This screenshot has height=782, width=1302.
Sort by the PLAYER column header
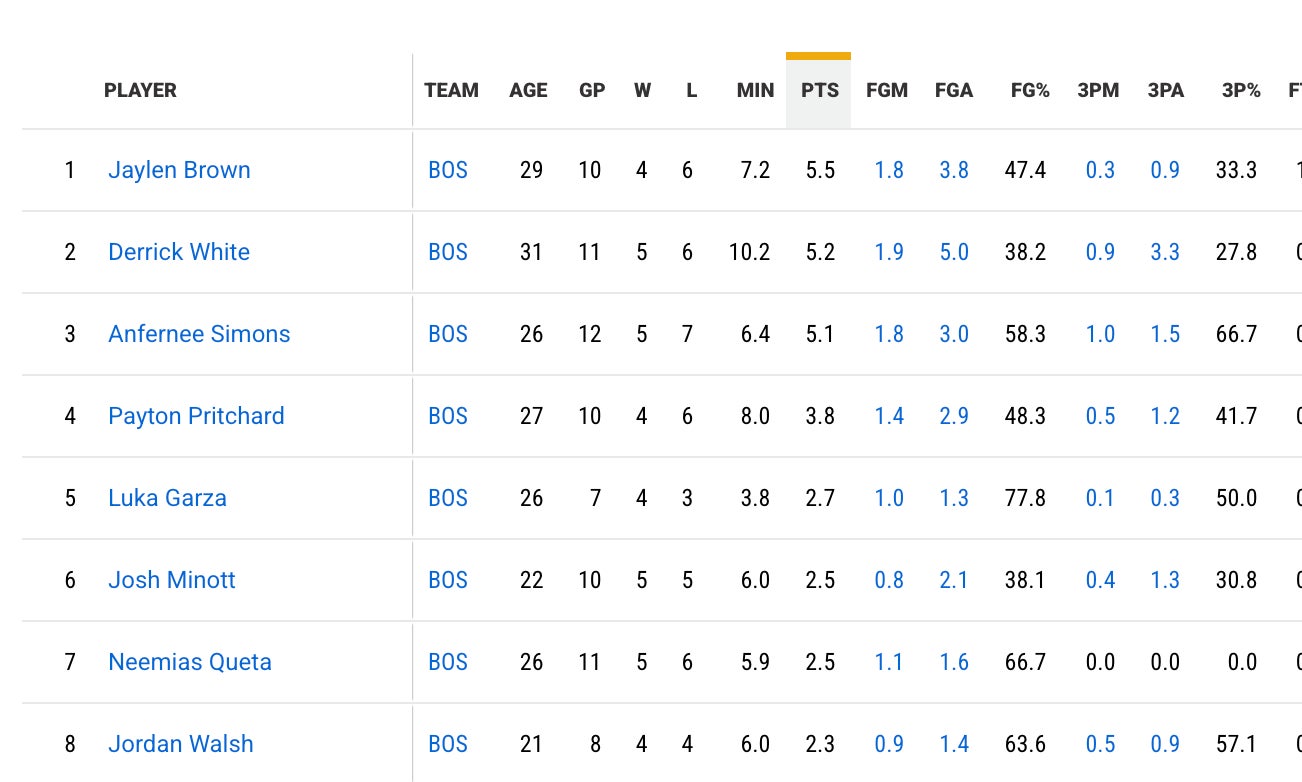(140, 90)
